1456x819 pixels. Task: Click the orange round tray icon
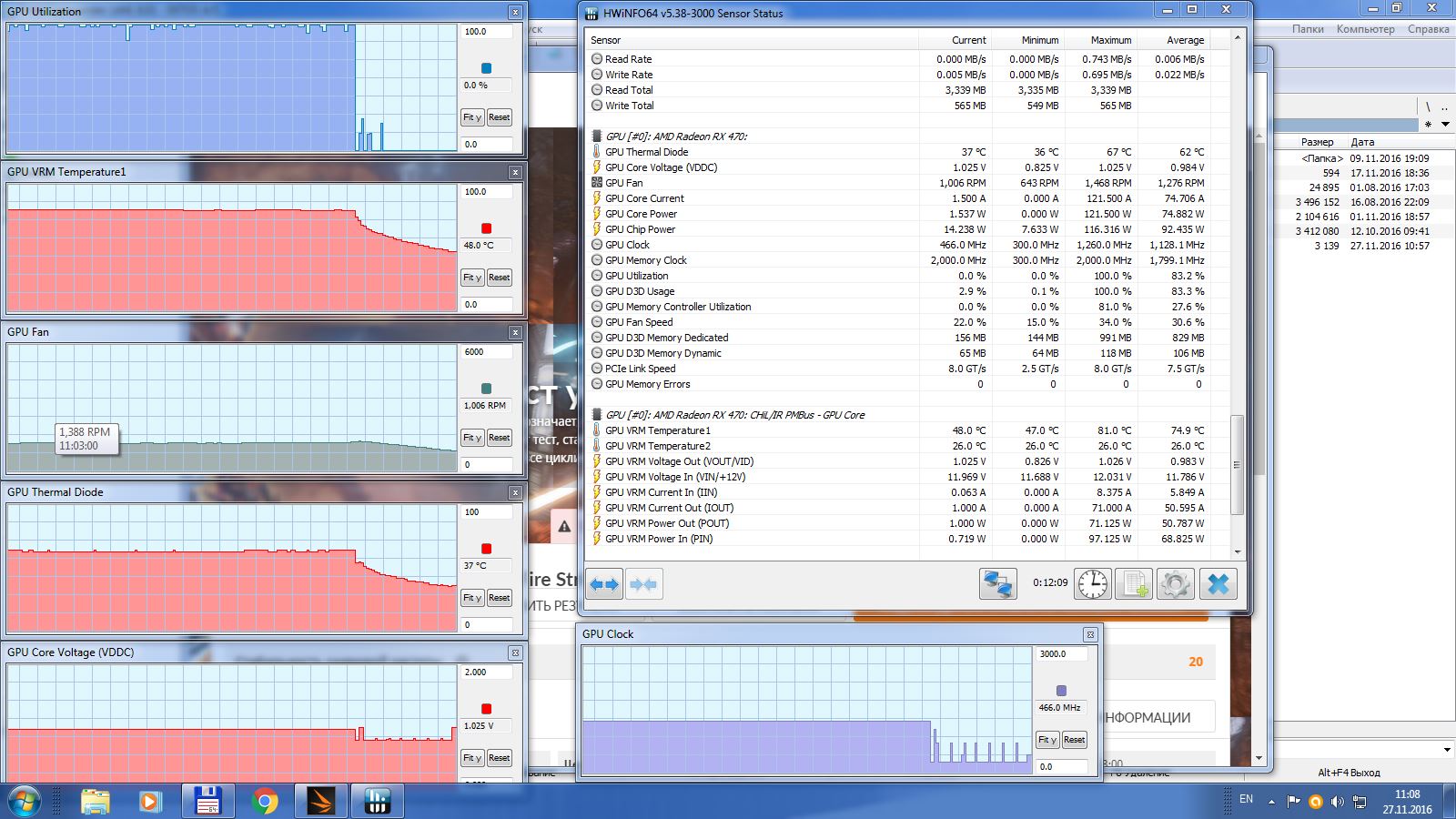point(1315,802)
